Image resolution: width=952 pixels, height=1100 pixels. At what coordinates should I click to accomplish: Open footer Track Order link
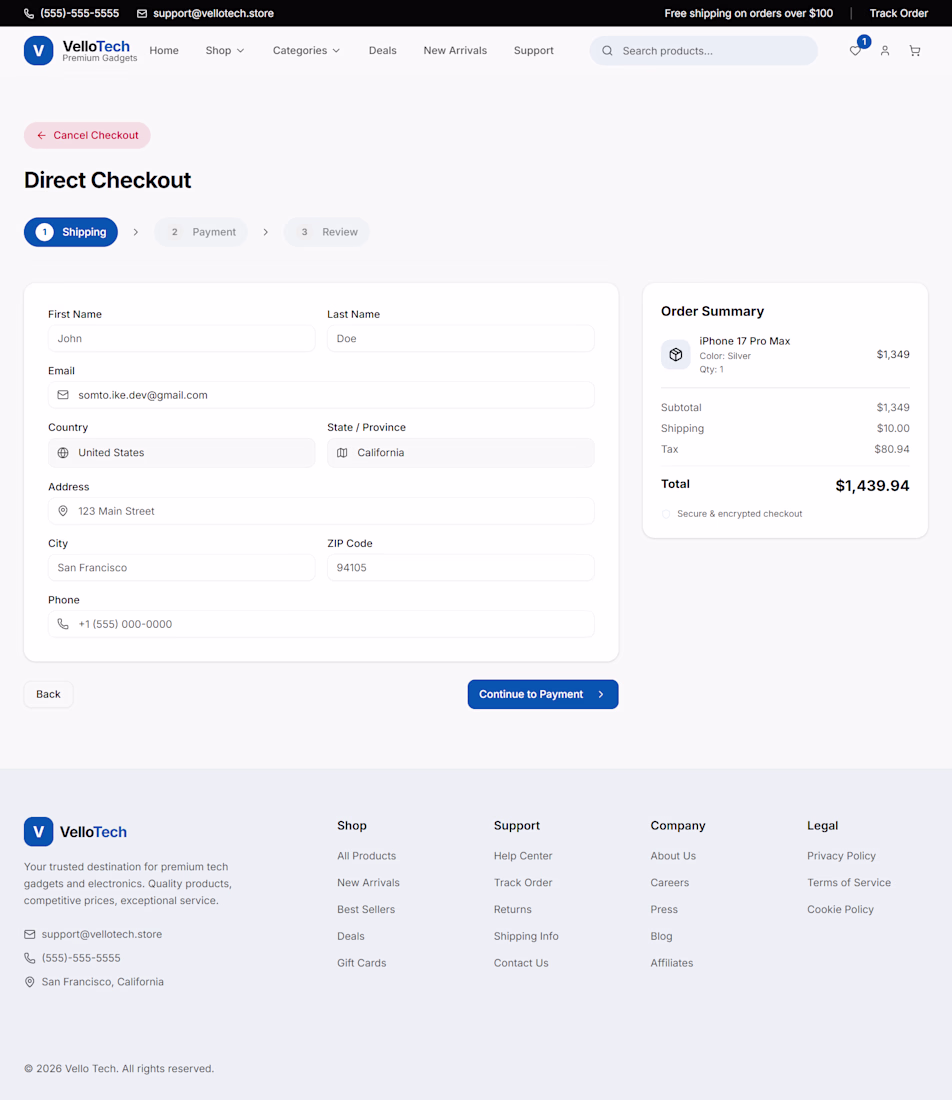point(523,883)
